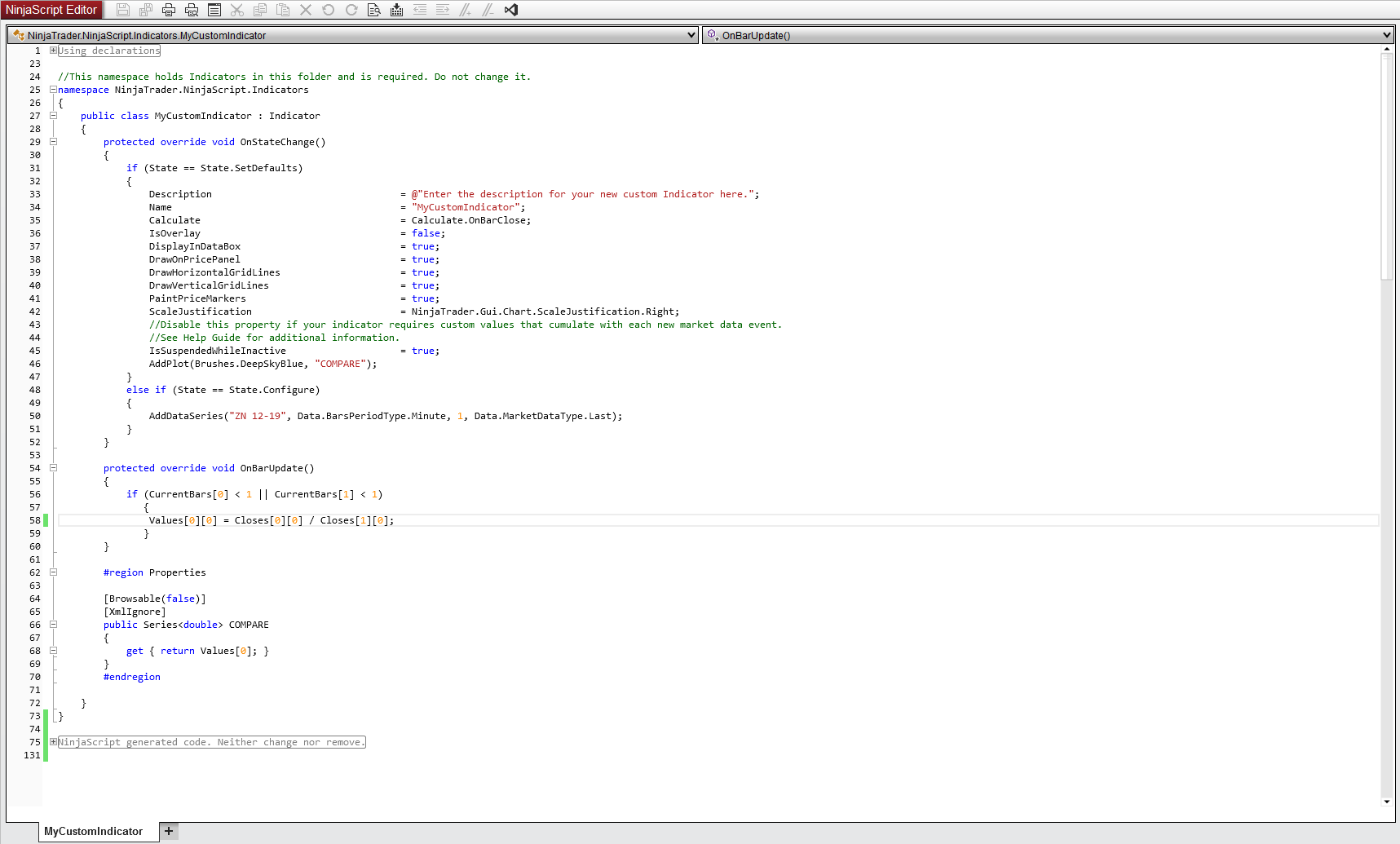The width and height of the screenshot is (1400, 844).
Task: Click the "false" value of IsOverlay
Action: (426, 233)
